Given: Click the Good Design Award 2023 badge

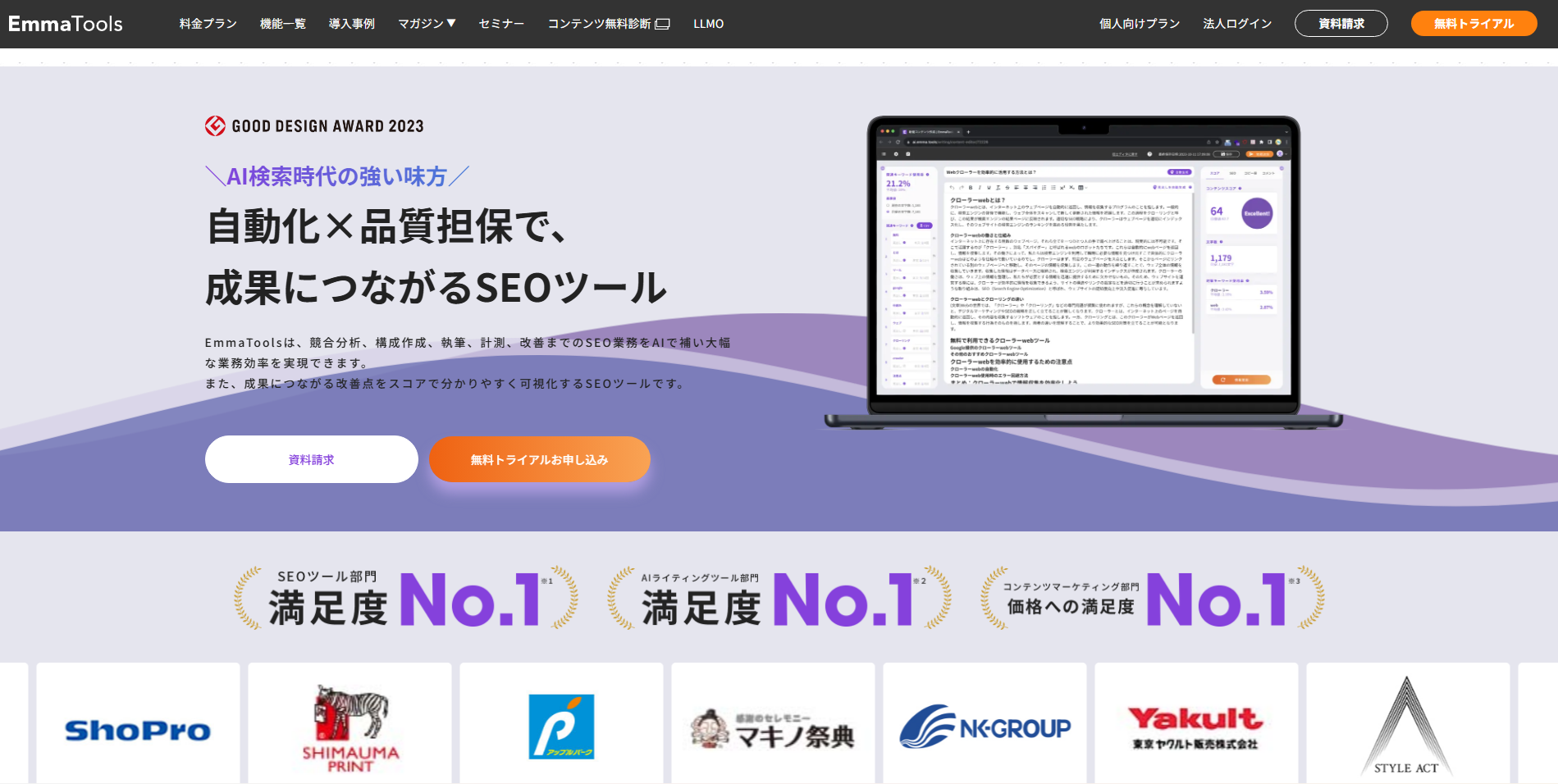Looking at the screenshot, I should pos(314,126).
